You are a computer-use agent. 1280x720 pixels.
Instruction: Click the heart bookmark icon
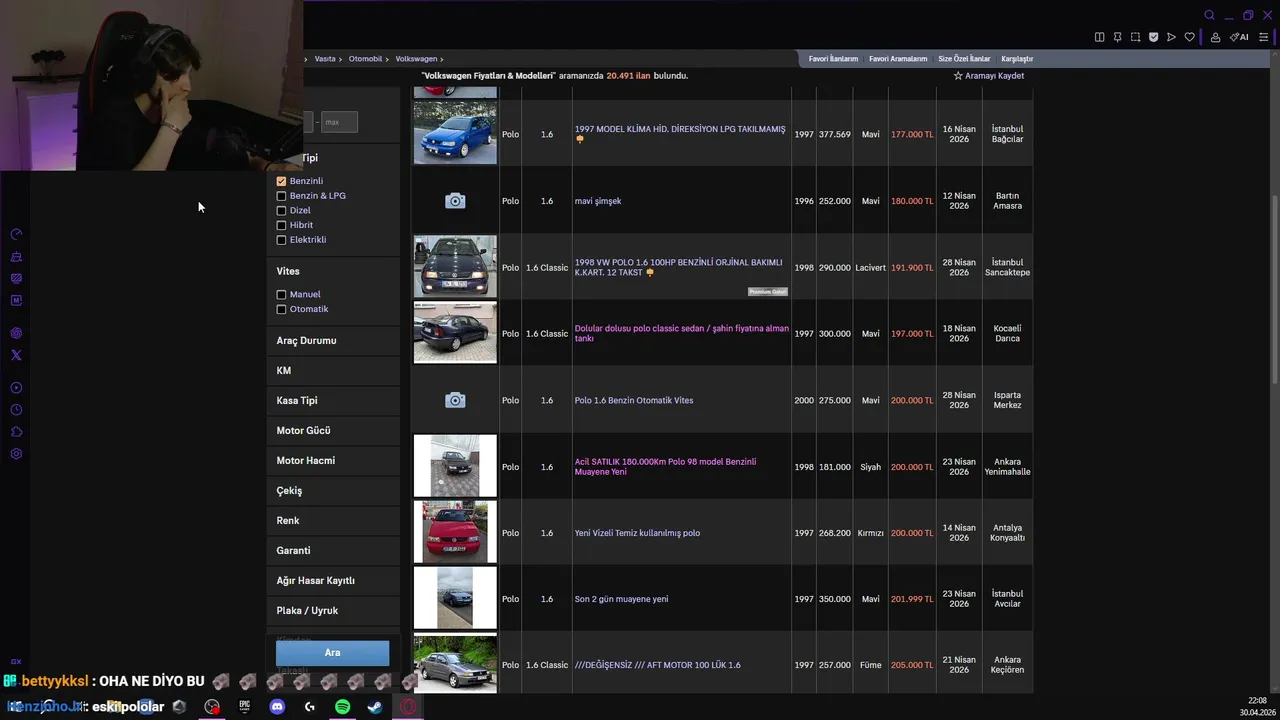click(x=1189, y=37)
